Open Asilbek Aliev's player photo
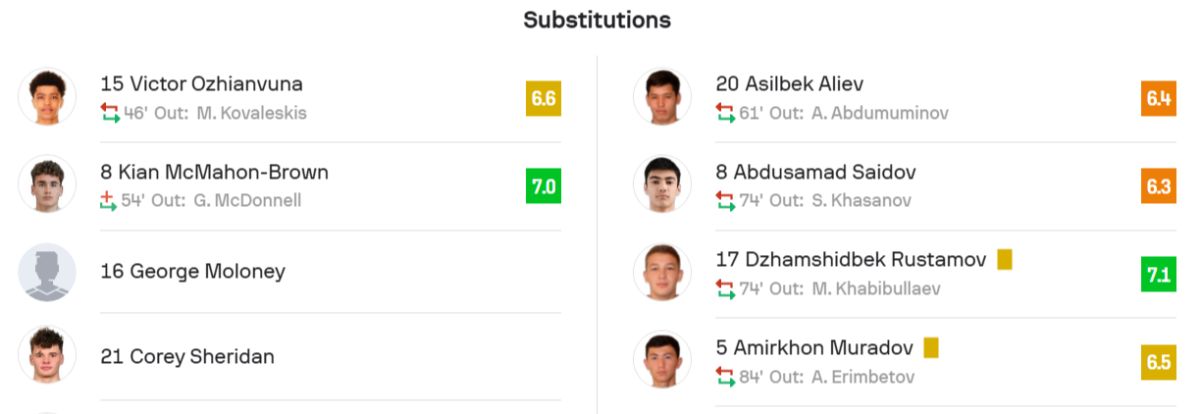Image resolution: width=1200 pixels, height=414 pixels. coord(662,97)
